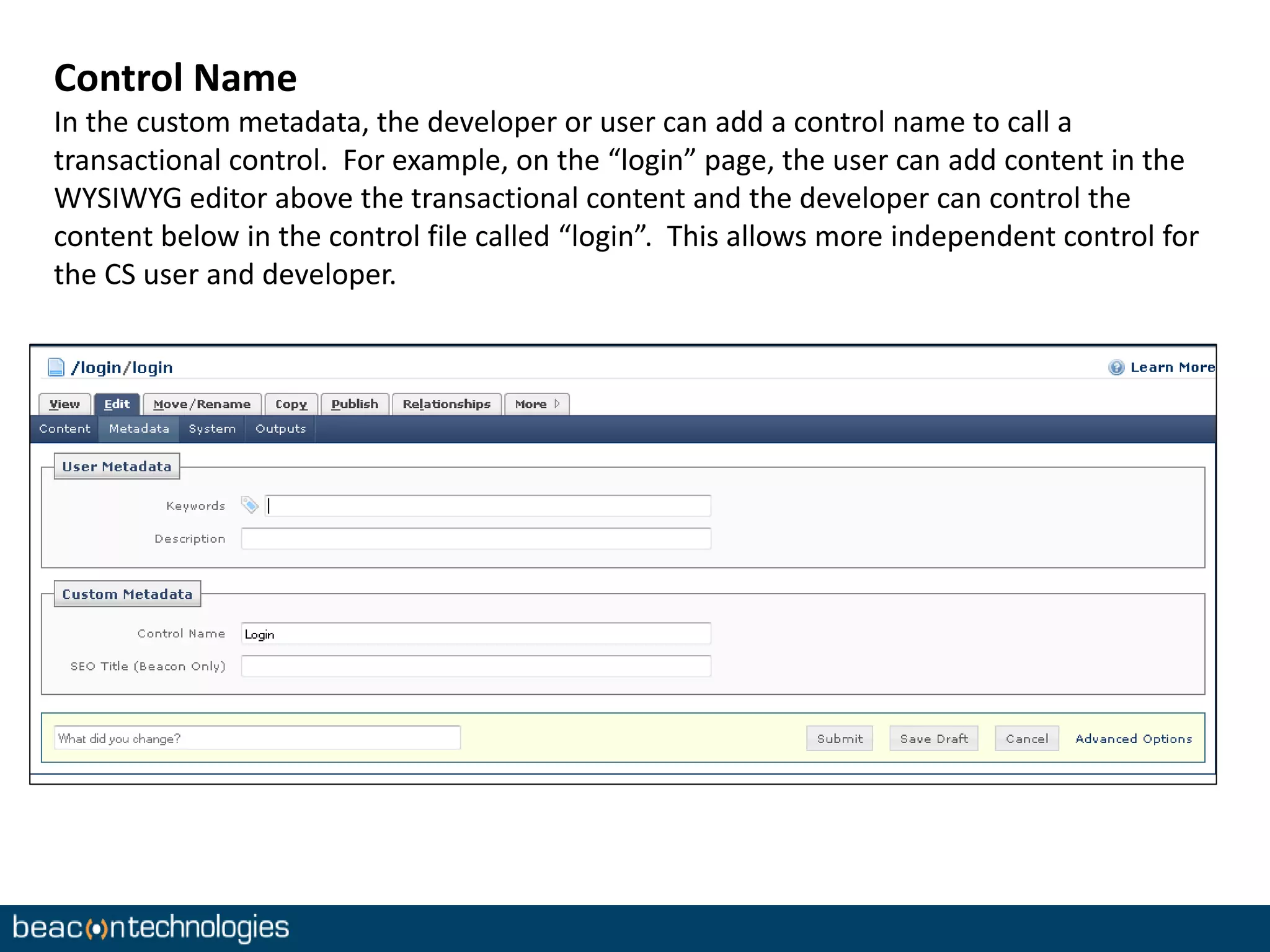1270x952 pixels.
Task: Click the Control Name label
Action: (x=181, y=633)
